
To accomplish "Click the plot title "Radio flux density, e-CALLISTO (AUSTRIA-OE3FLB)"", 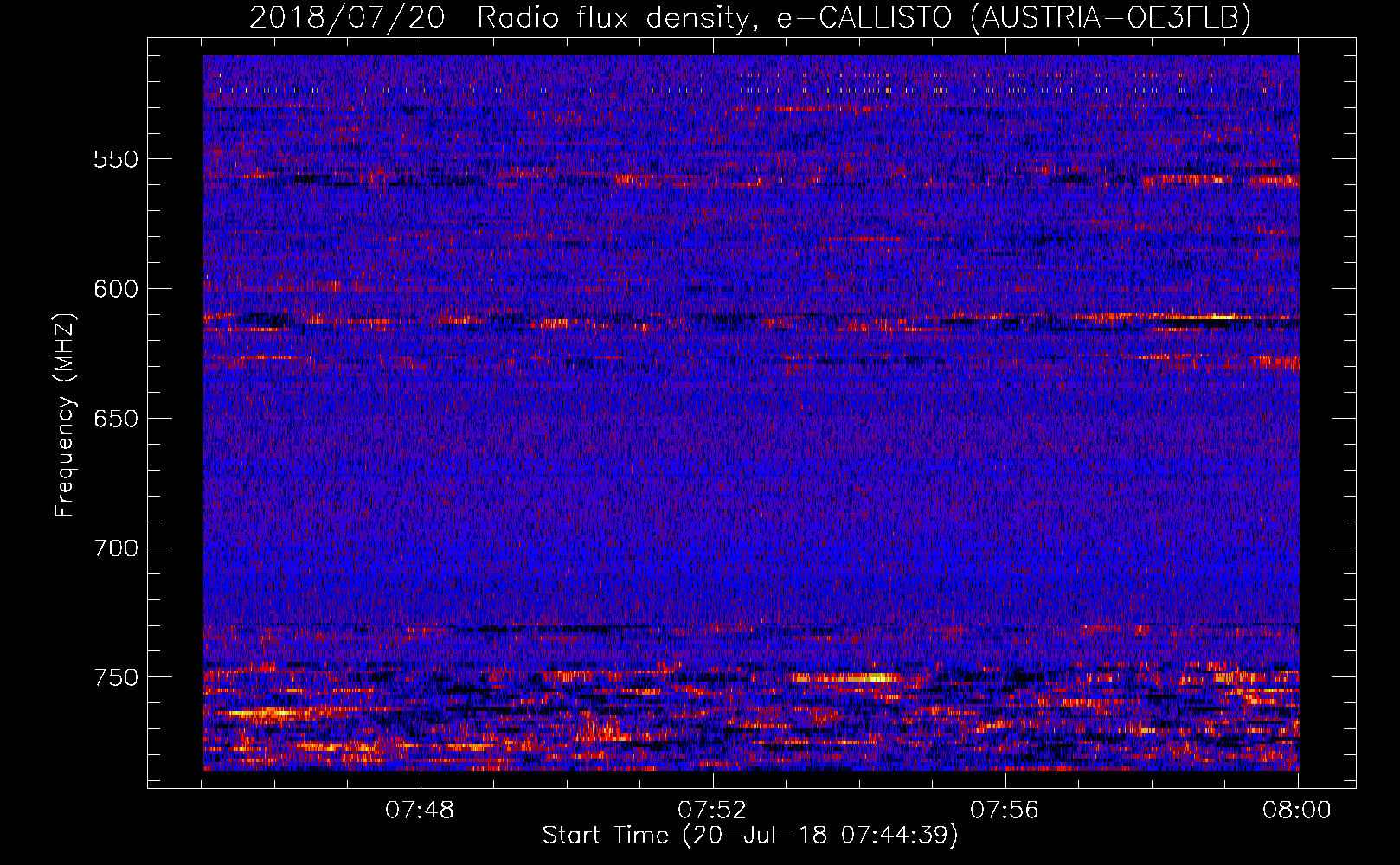I will point(864,17).
